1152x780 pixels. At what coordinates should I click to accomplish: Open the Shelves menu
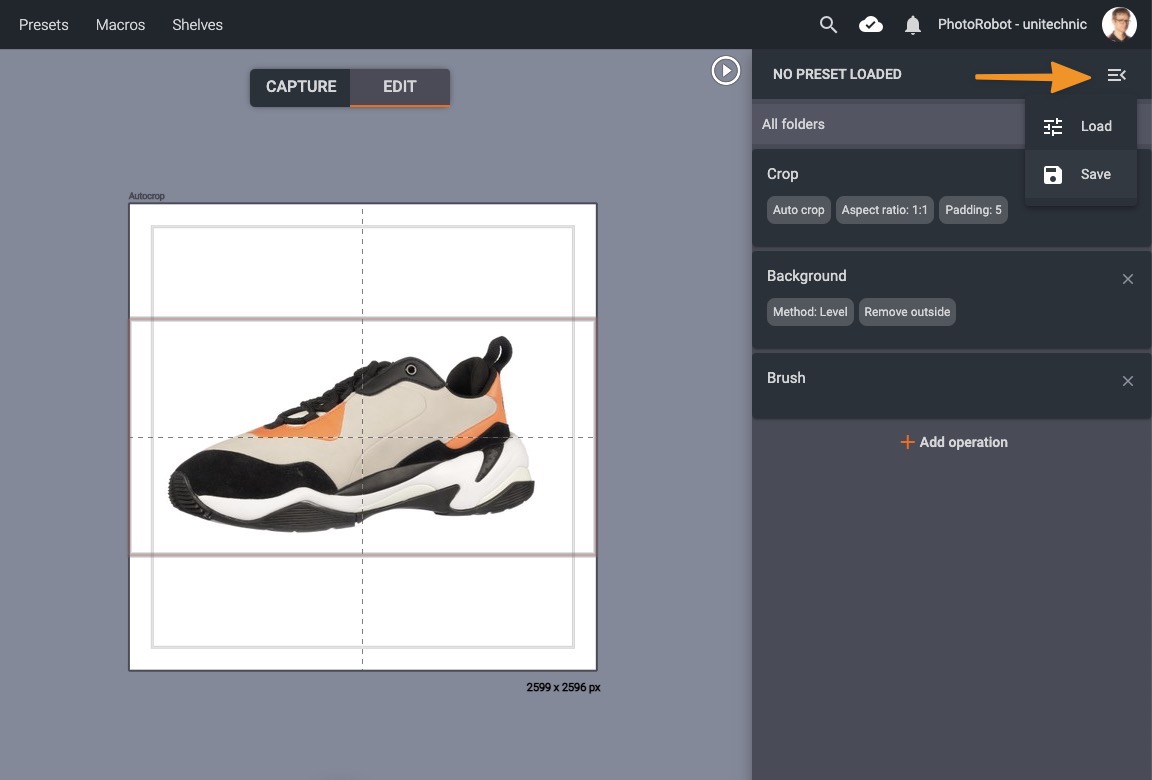point(197,25)
